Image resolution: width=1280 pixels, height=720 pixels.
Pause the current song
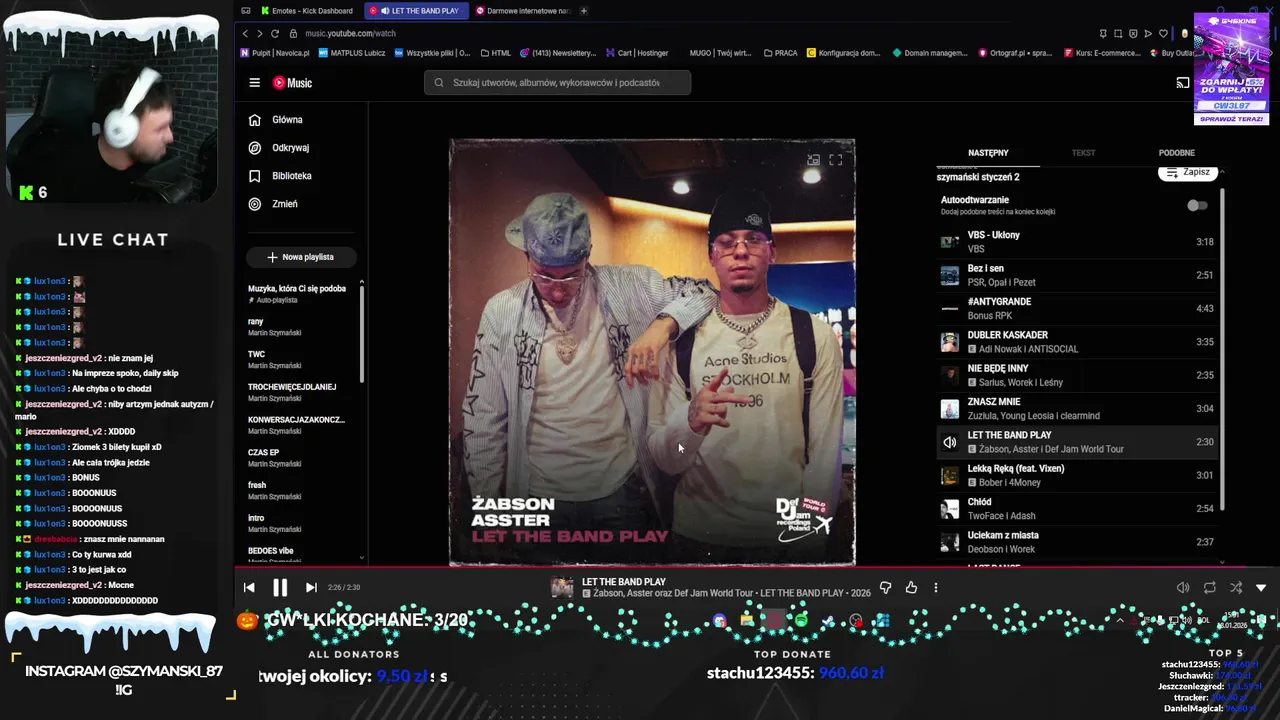280,588
